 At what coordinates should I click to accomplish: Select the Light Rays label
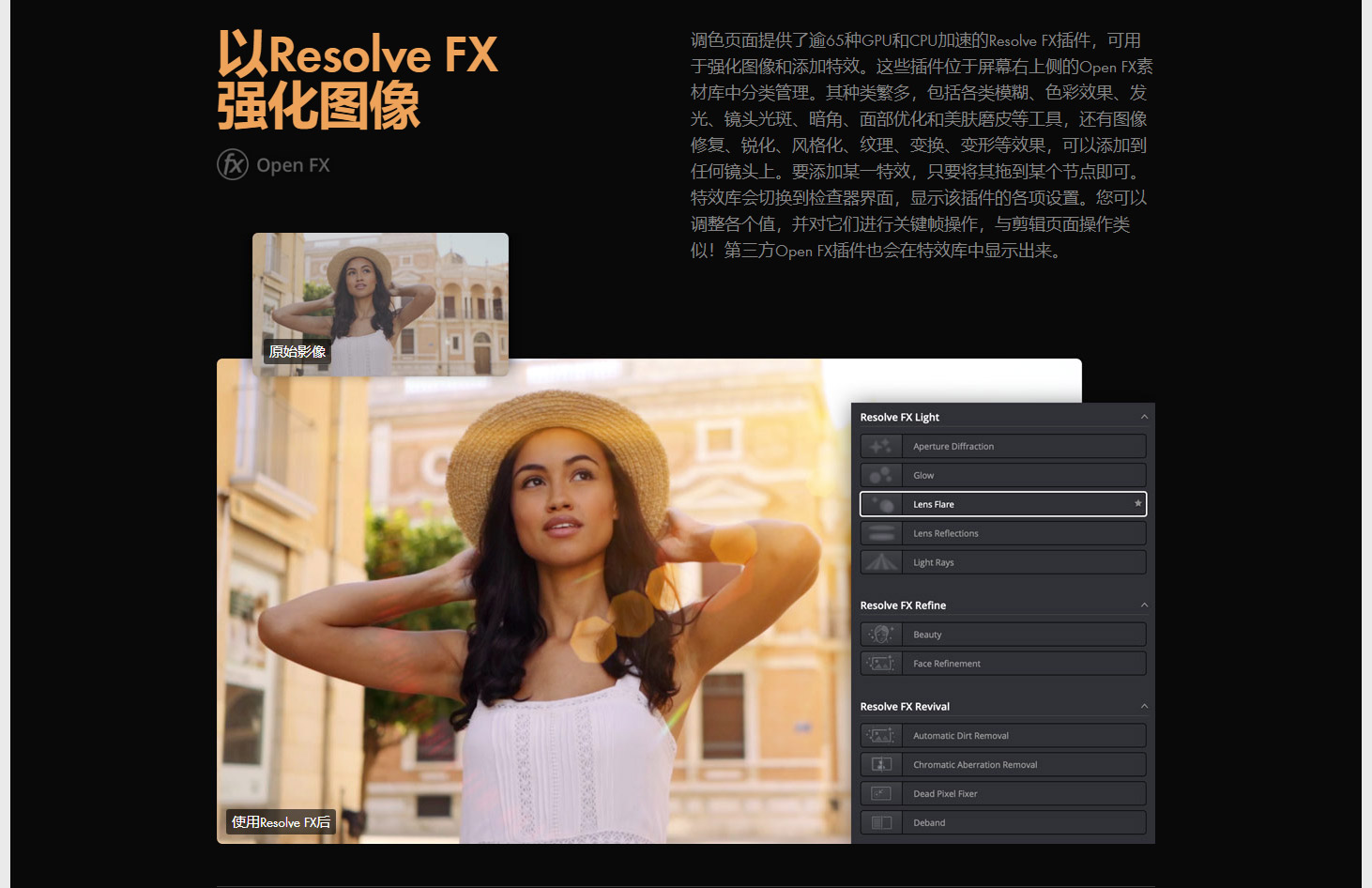point(934,563)
